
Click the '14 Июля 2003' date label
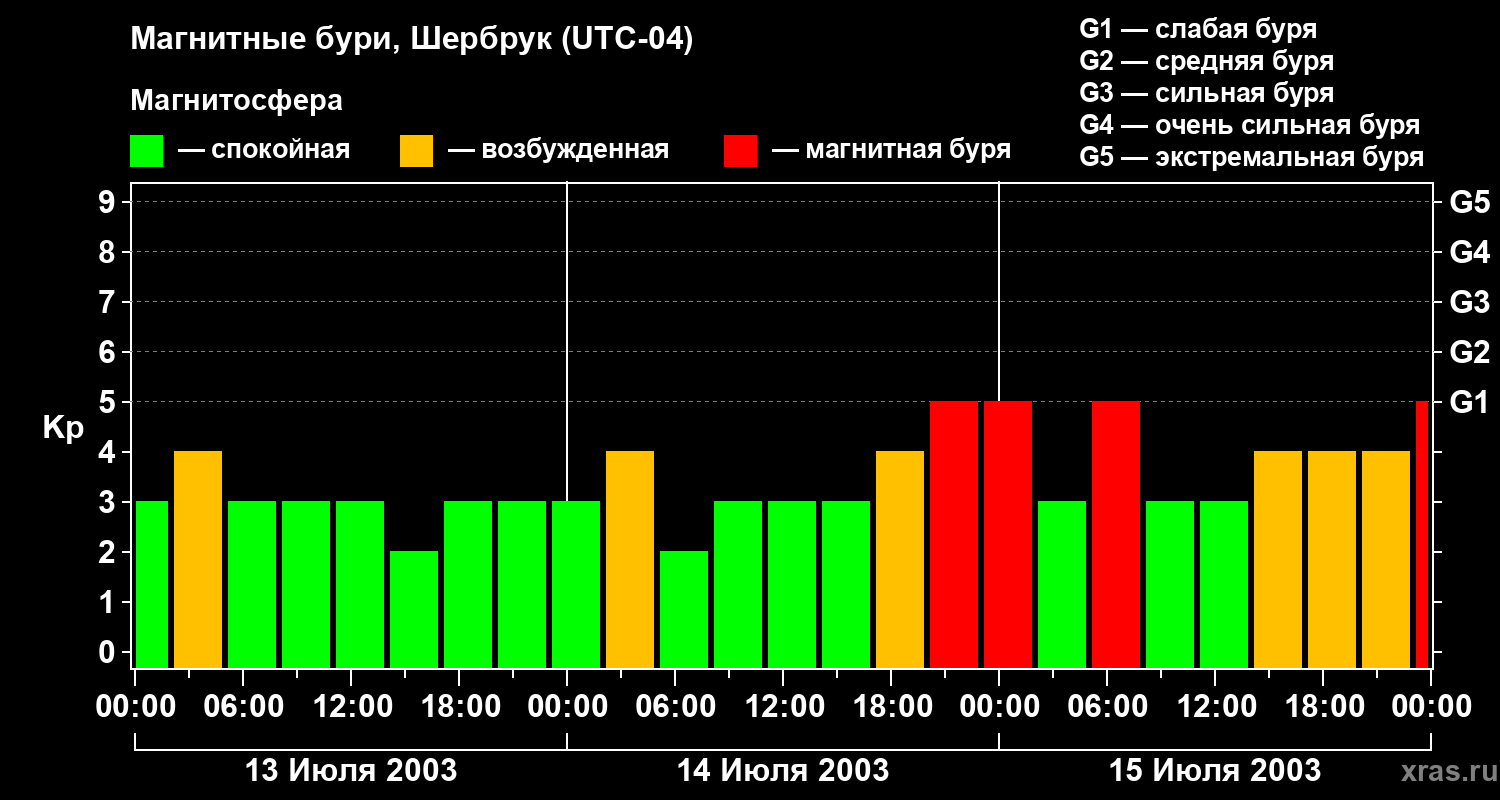[x=783, y=771]
